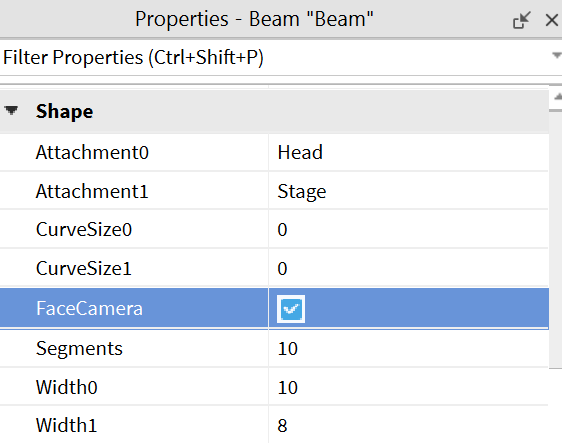Click the scrollbar up arrow
562x443 pixels.
558,97
